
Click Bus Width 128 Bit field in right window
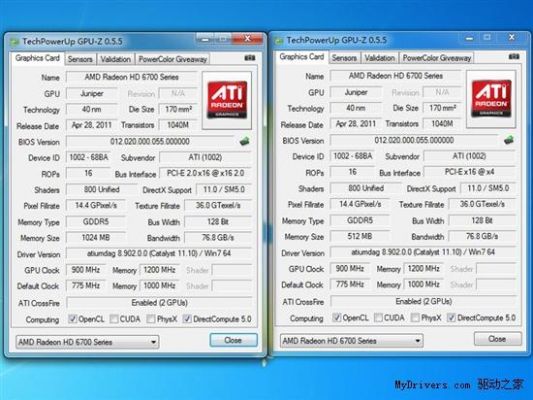482,220
